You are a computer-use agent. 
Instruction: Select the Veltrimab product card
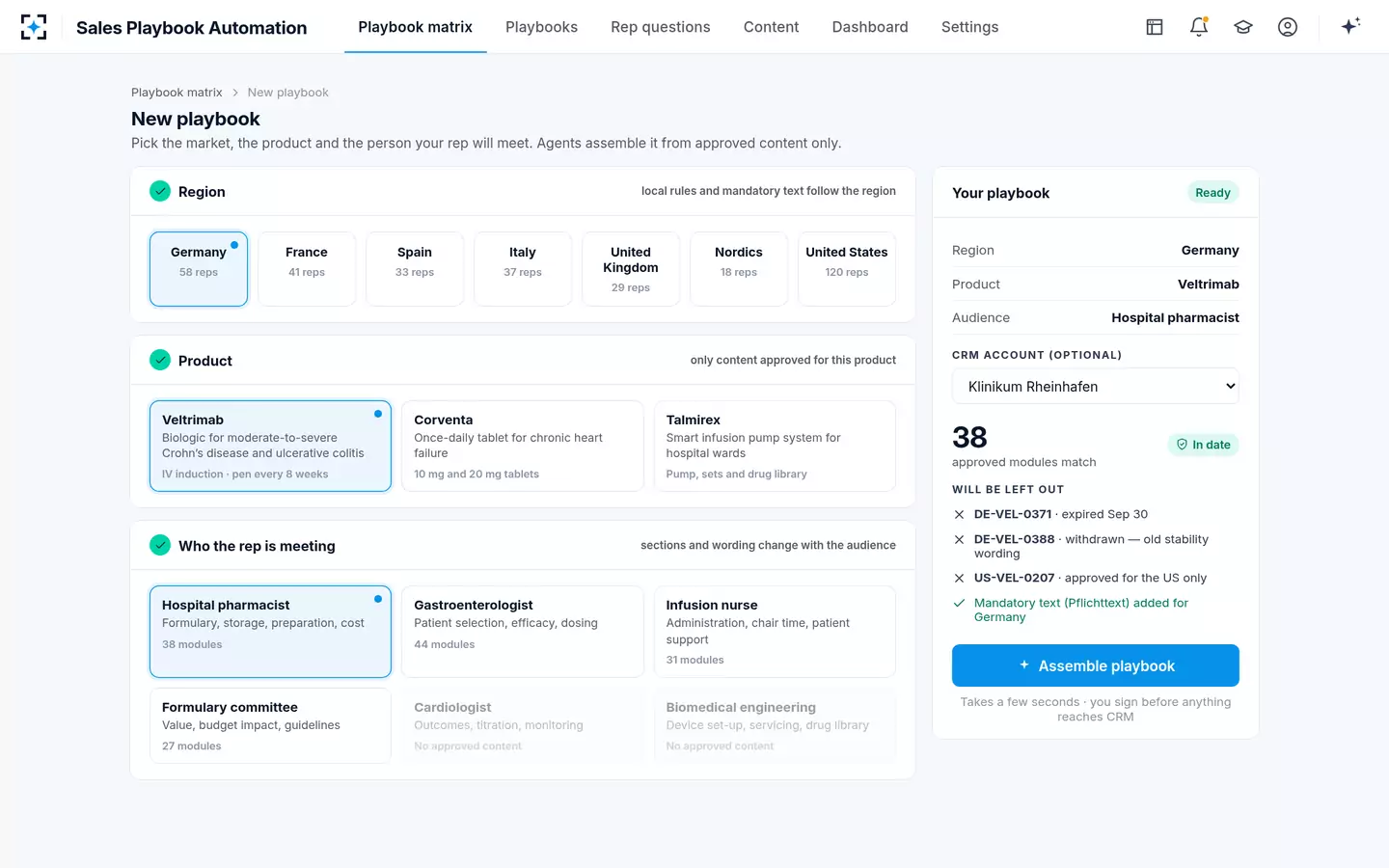[x=270, y=446]
